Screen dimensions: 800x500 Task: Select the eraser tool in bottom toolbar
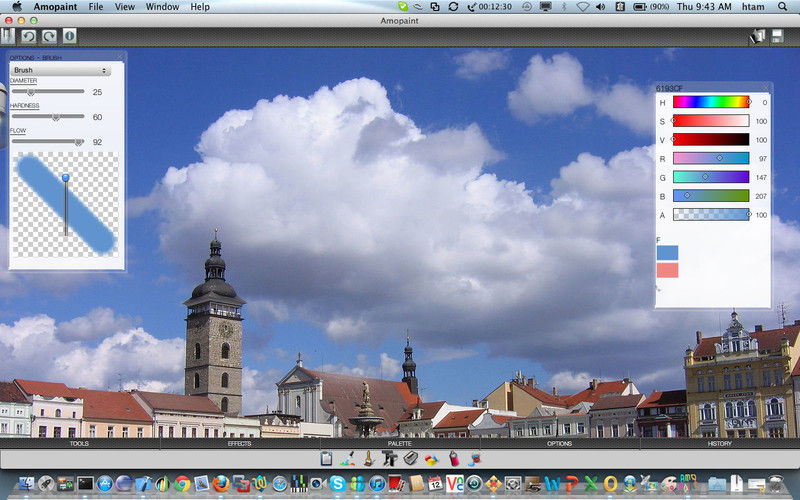[410, 459]
